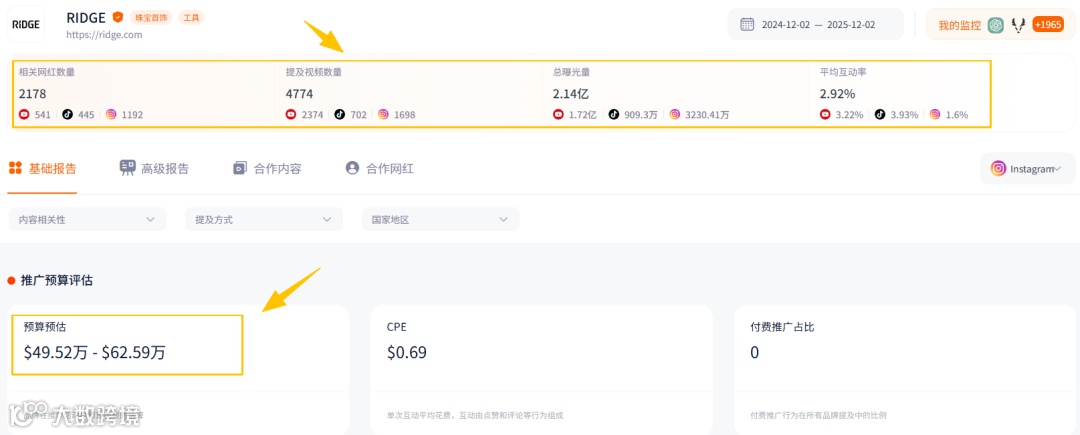Click the YouTube icon next to 1.72亿
This screenshot has height=435, width=1080.
(558, 115)
